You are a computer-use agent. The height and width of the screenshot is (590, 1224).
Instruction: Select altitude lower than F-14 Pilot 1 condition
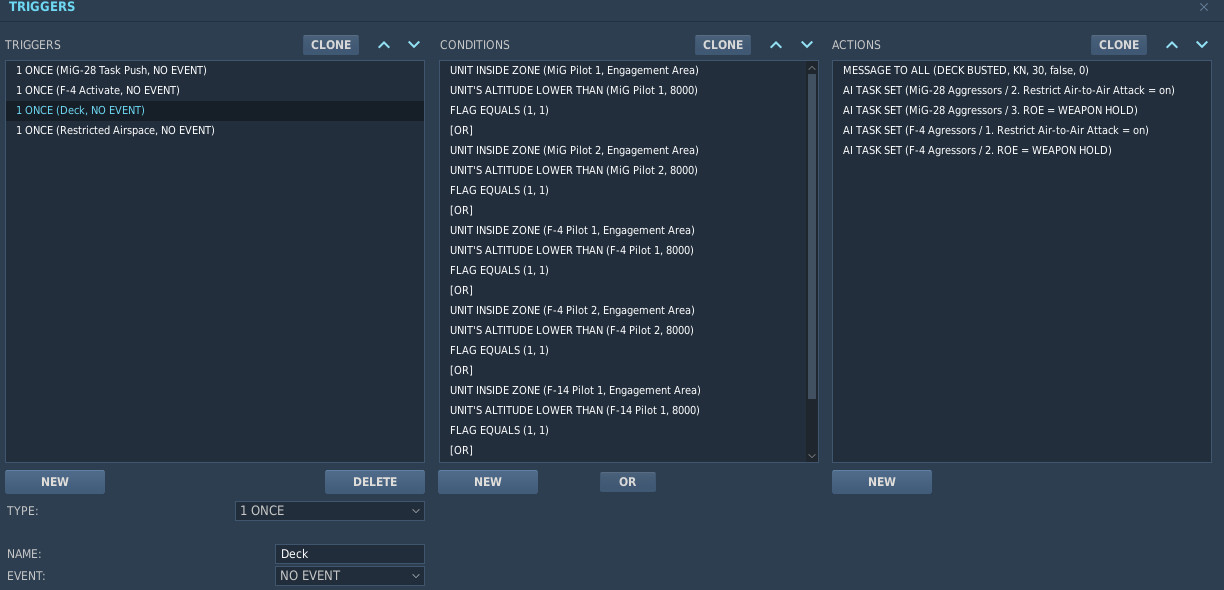[x=623, y=411]
